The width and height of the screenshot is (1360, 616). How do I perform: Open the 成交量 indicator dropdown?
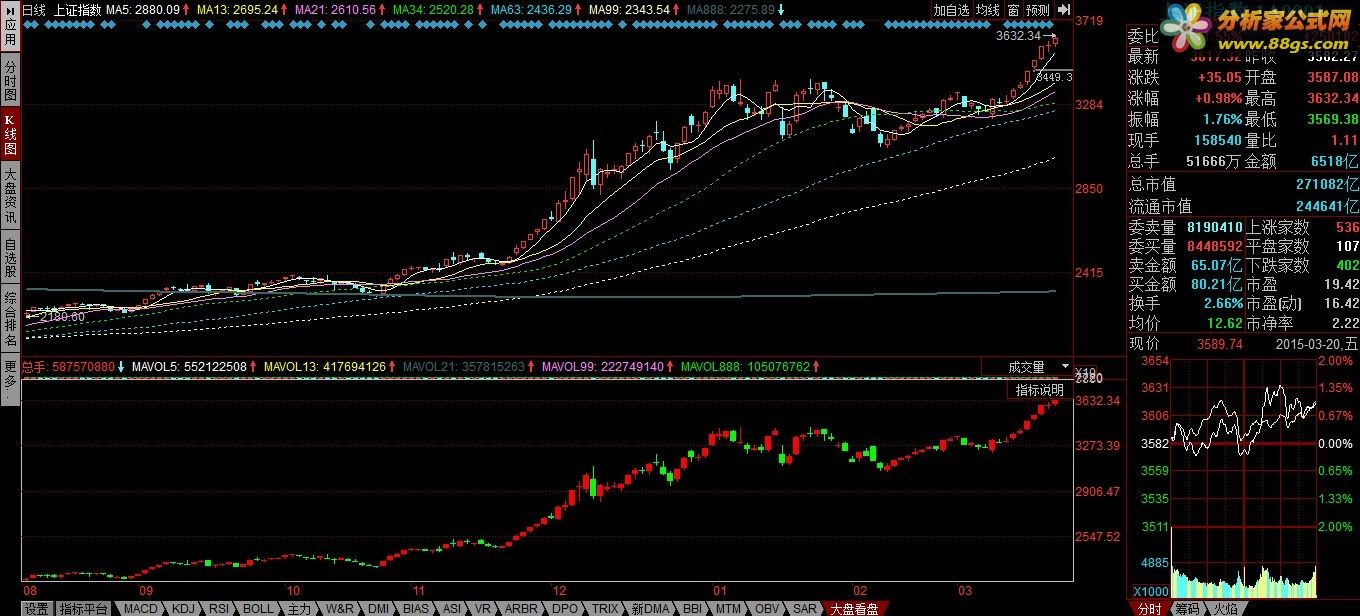tap(1027, 368)
